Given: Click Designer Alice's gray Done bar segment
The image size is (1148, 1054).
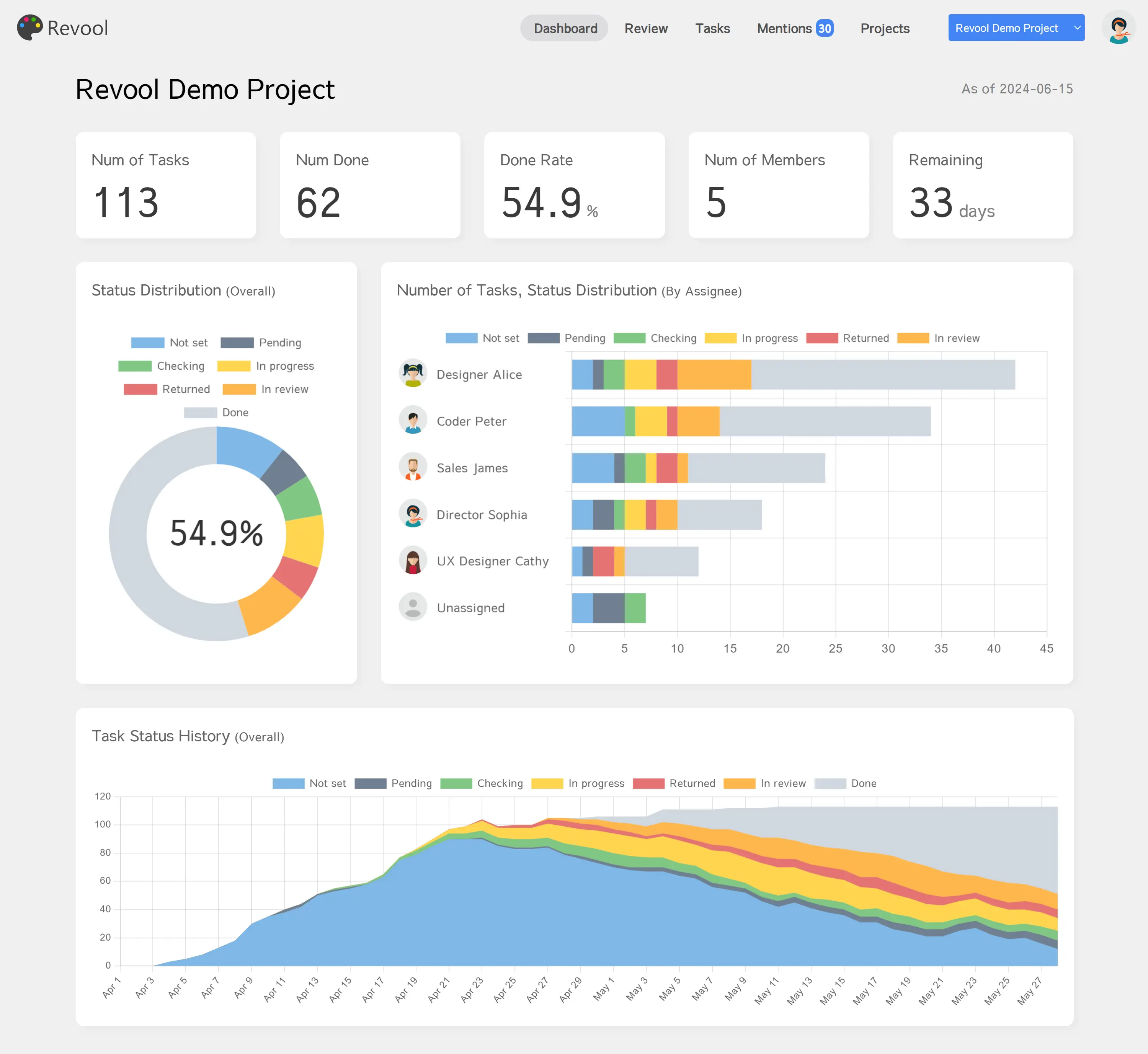Looking at the screenshot, I should click(x=883, y=375).
